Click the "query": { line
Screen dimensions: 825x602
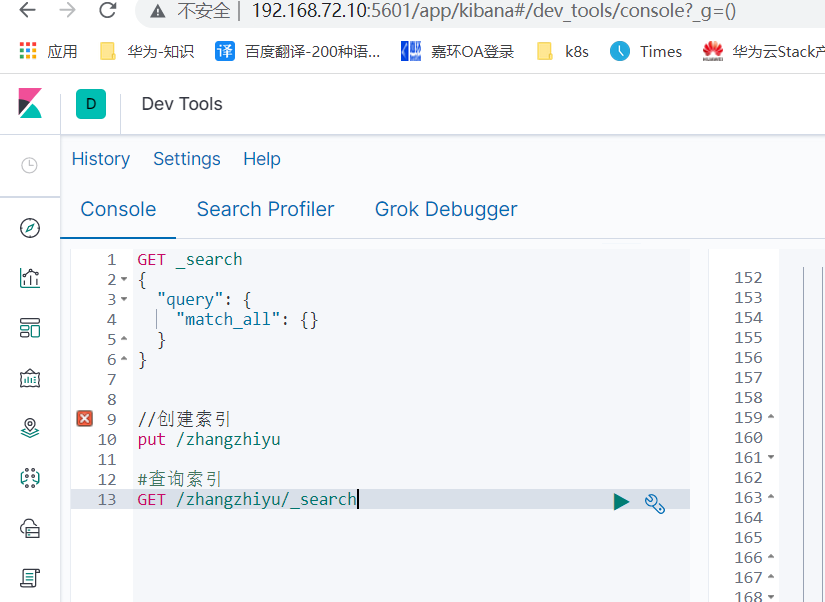(x=204, y=299)
